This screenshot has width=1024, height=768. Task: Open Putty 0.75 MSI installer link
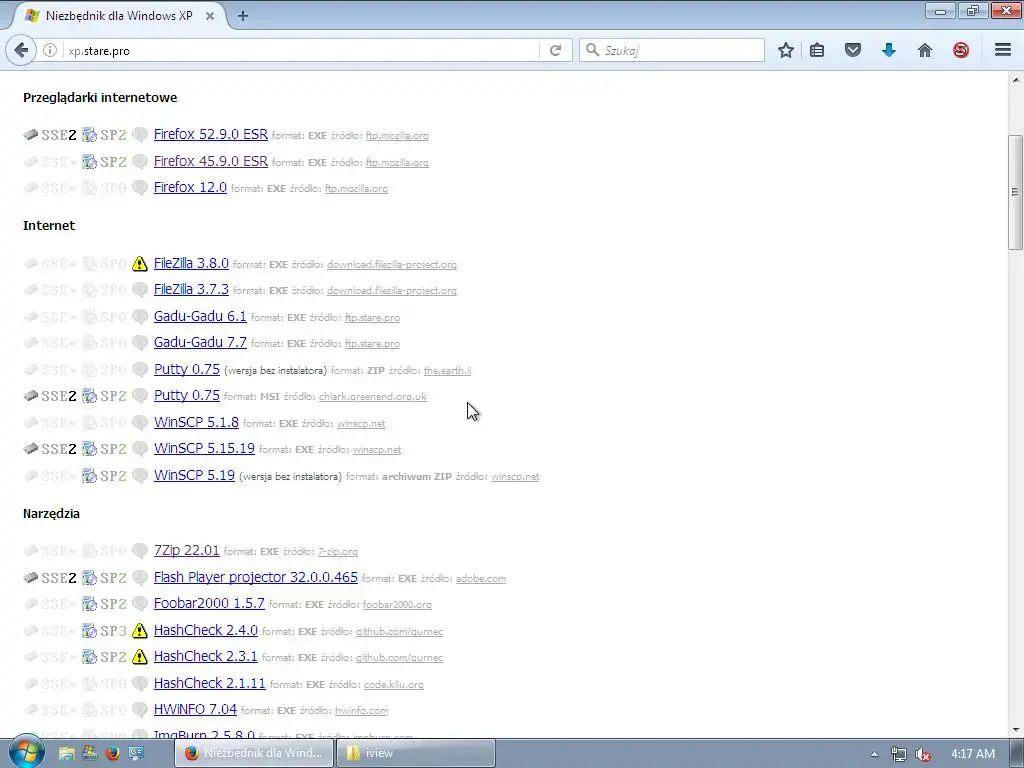(186, 395)
